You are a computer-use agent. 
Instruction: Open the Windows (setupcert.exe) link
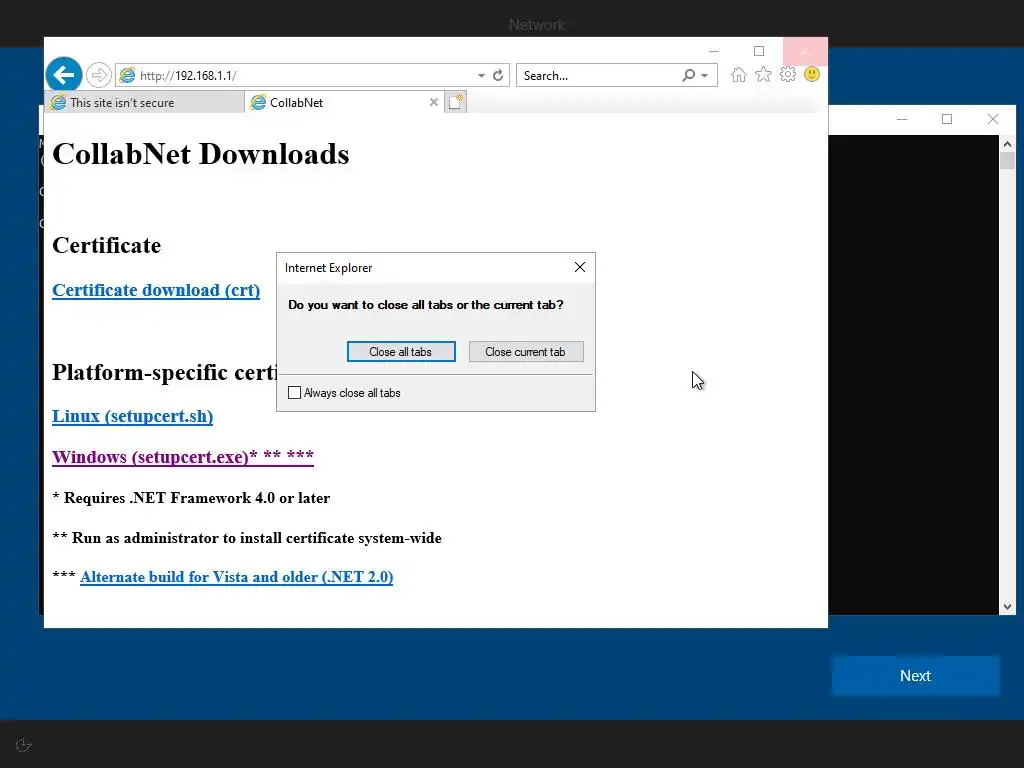pos(183,456)
